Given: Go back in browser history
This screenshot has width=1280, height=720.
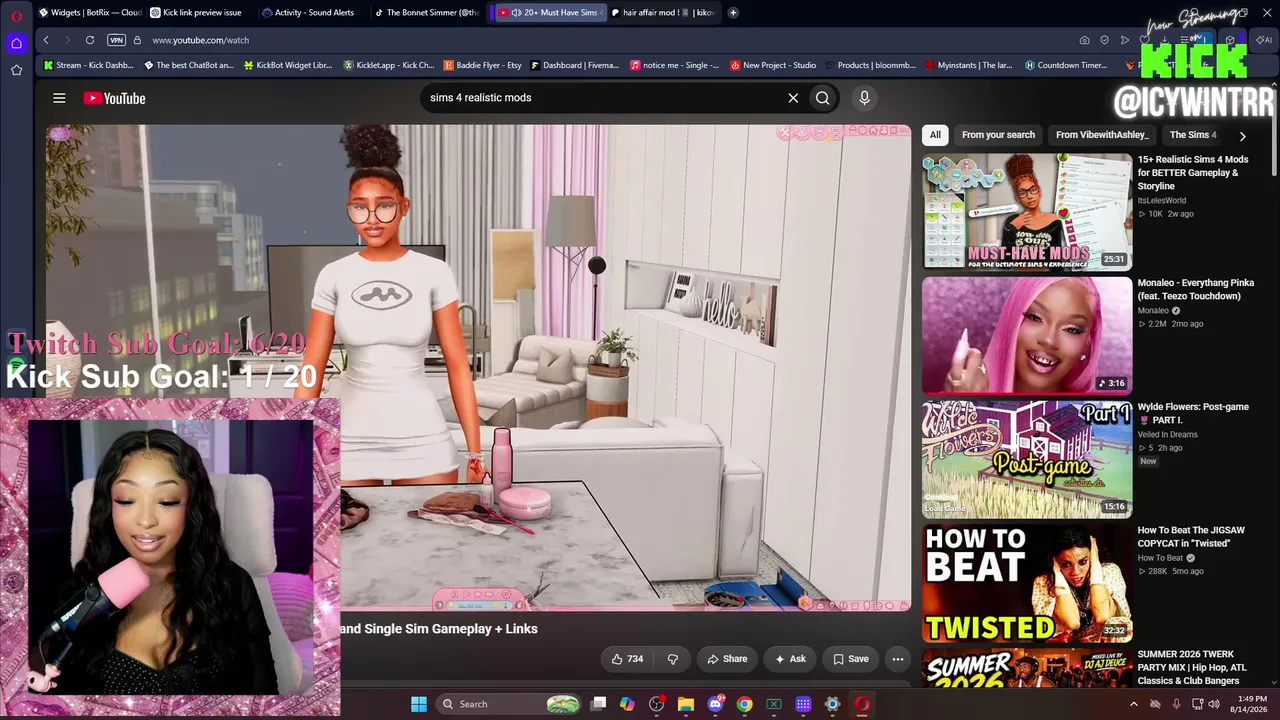Looking at the screenshot, I should 46,40.
